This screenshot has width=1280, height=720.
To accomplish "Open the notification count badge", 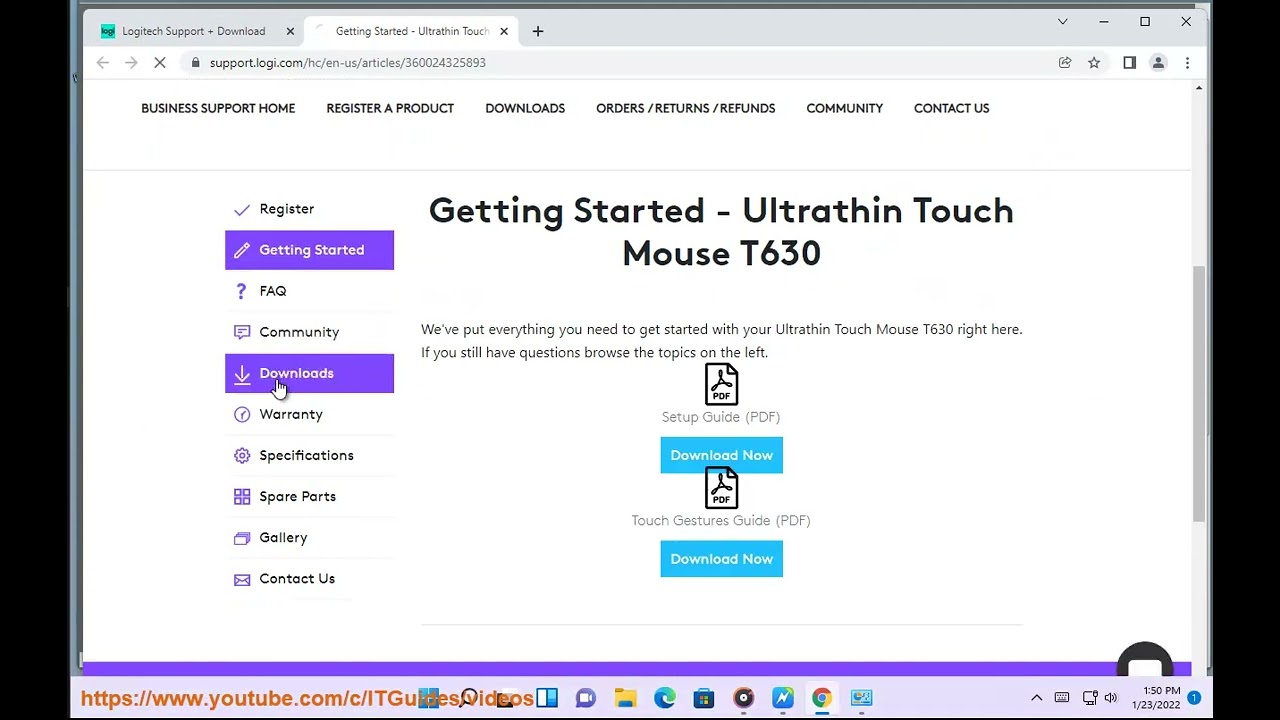I will point(1194,698).
